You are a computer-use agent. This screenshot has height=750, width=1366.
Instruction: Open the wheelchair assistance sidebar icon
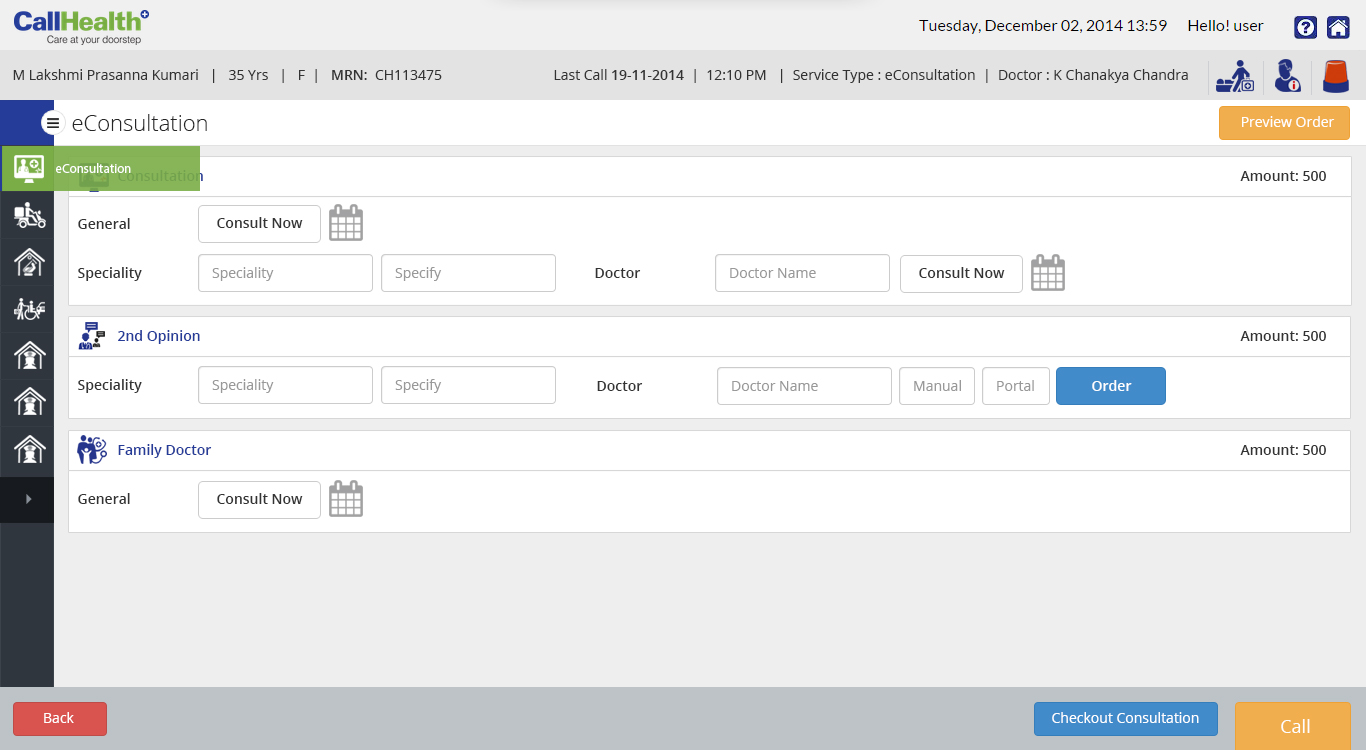click(x=29, y=309)
